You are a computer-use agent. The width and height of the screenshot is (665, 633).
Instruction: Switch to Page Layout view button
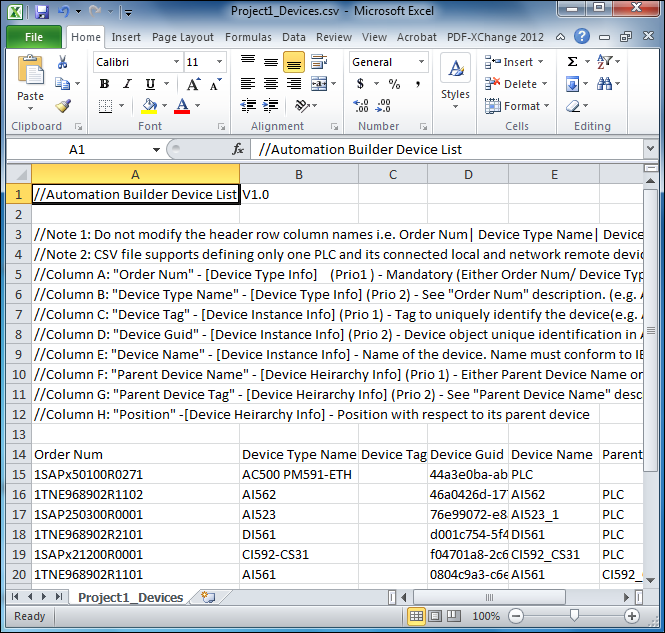click(x=435, y=616)
